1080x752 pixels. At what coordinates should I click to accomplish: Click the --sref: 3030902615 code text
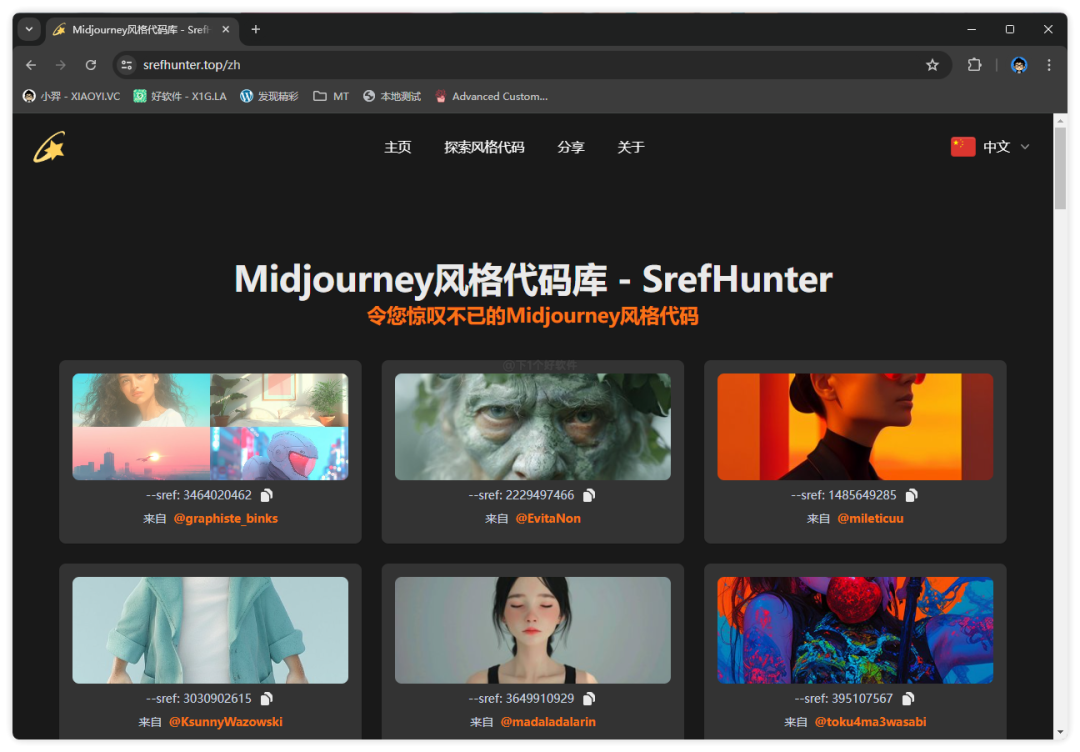199,698
